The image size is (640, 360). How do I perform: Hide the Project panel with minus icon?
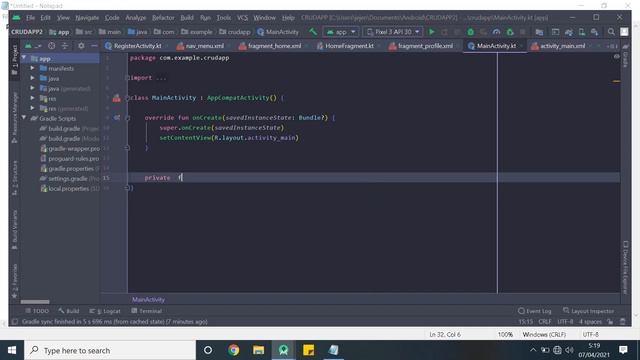coord(94,46)
